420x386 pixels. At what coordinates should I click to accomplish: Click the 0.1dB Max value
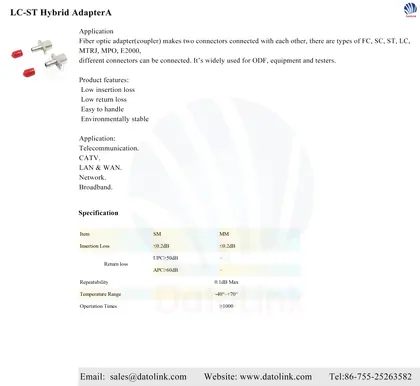(226, 282)
